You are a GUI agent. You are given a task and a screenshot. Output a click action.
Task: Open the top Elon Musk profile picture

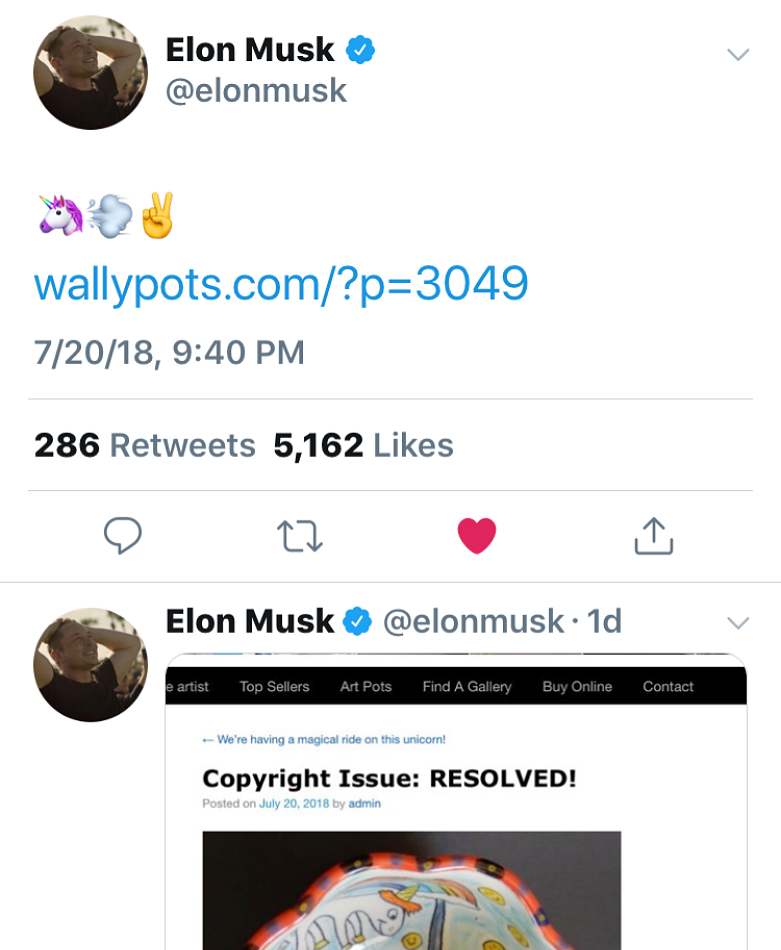point(90,72)
